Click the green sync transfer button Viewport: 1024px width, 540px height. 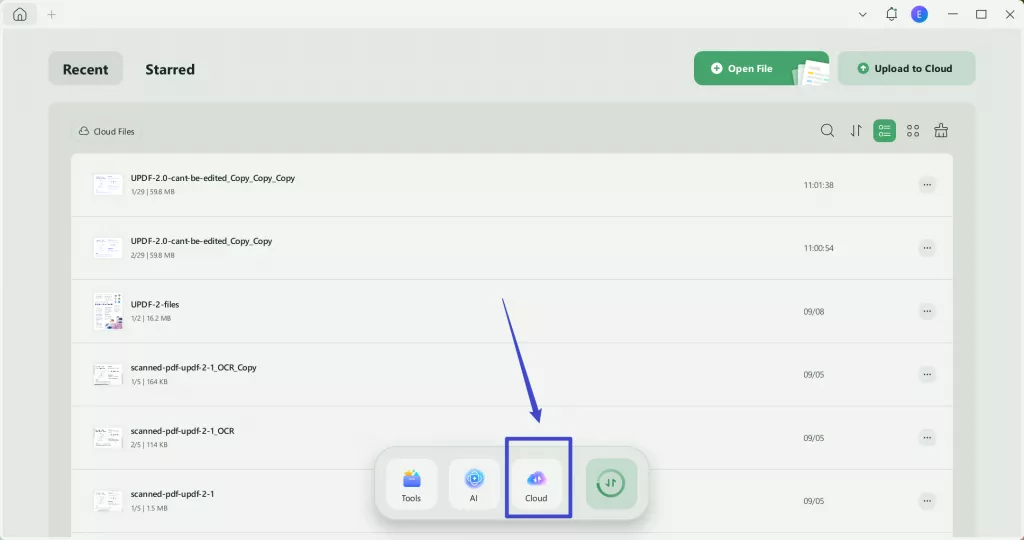[611, 484]
